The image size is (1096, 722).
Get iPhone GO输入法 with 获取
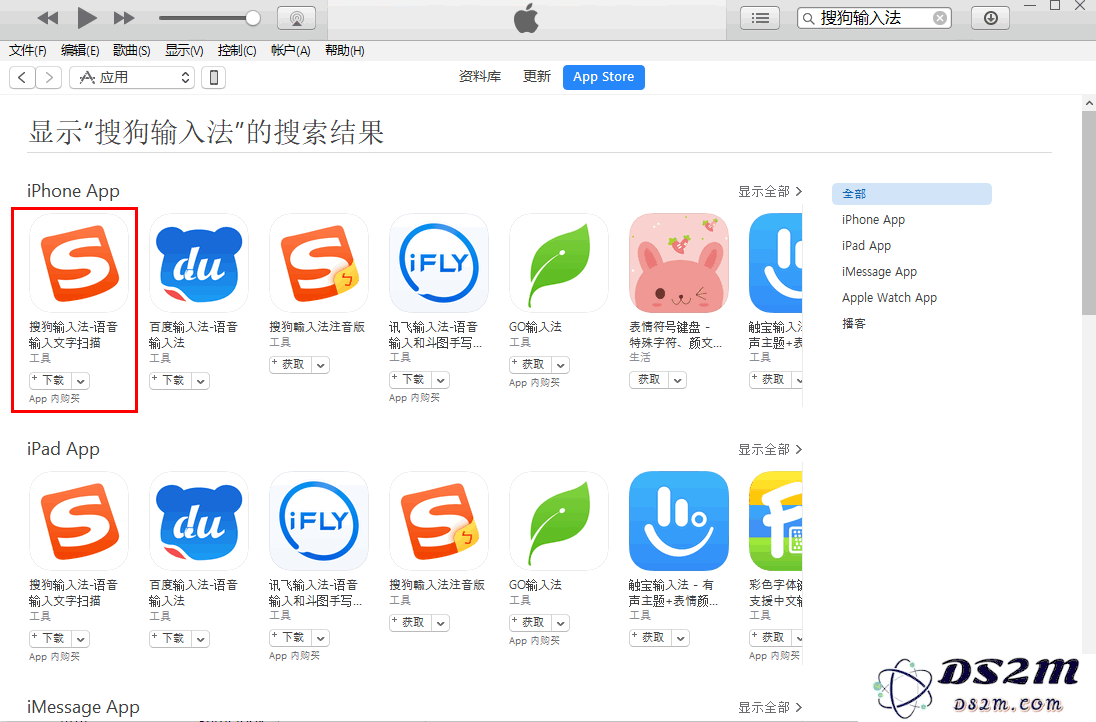[530, 364]
